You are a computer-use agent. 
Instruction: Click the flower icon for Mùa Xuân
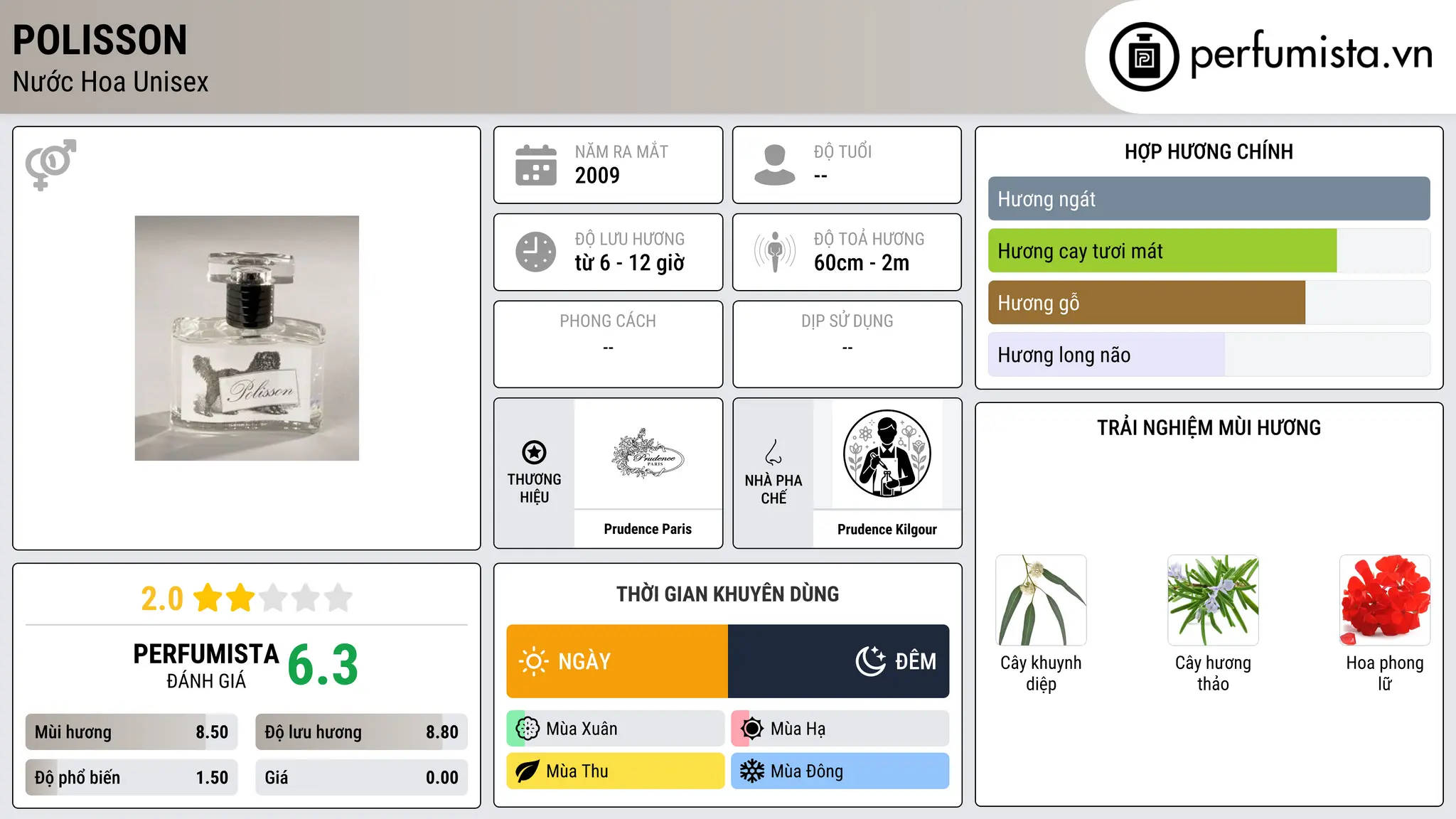point(528,729)
